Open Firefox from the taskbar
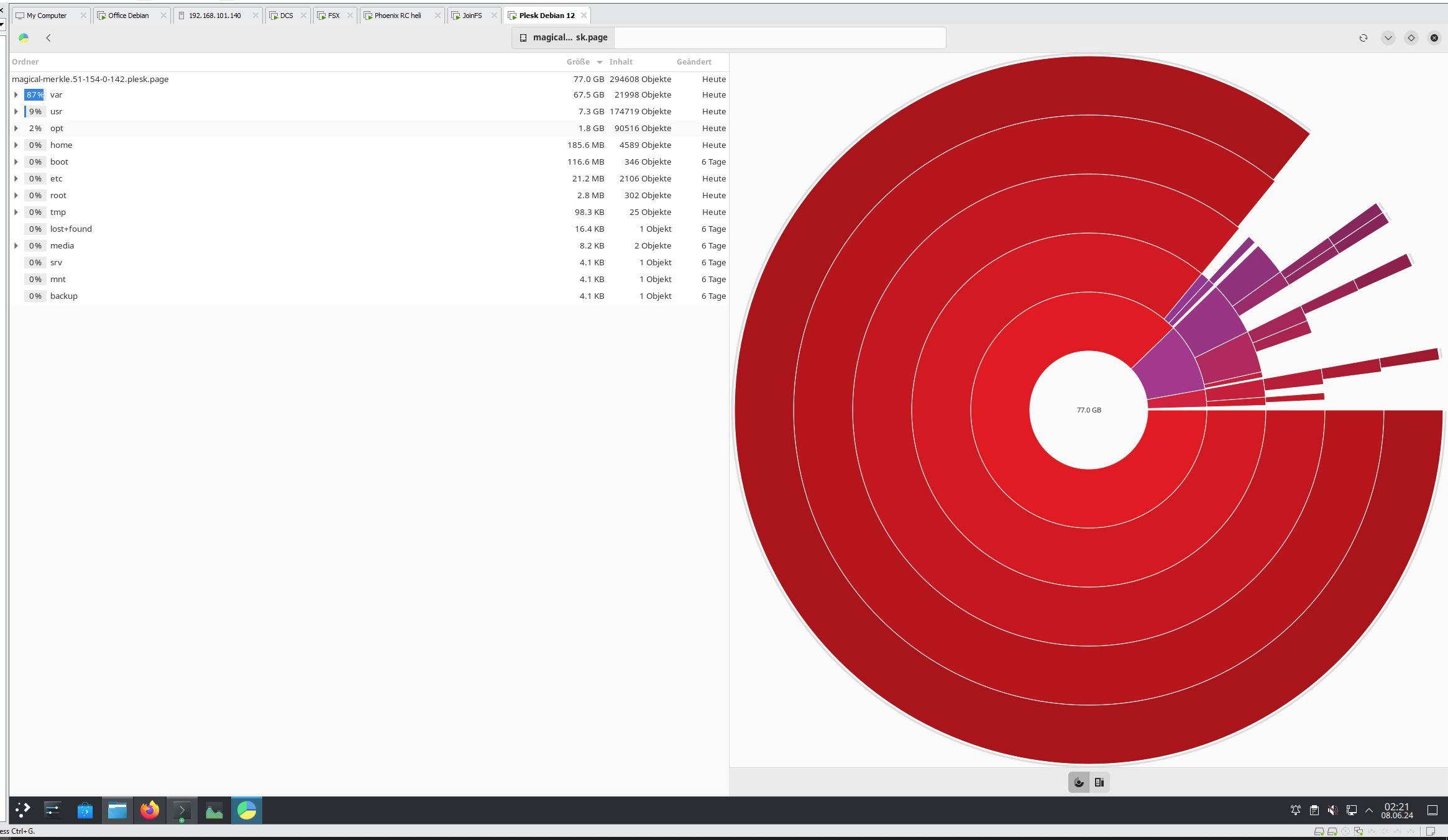This screenshot has height=840, width=1448. 150,810
